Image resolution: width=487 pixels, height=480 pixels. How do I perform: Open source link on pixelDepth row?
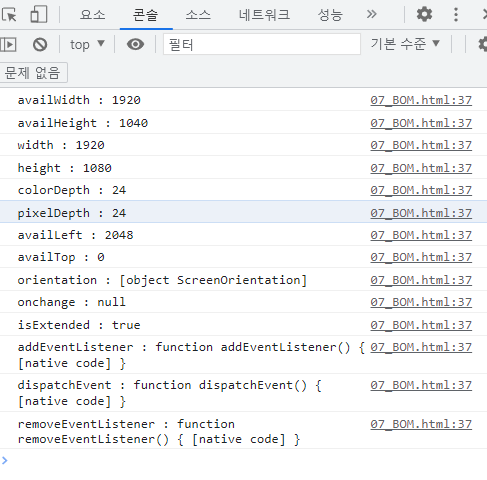pos(421,213)
